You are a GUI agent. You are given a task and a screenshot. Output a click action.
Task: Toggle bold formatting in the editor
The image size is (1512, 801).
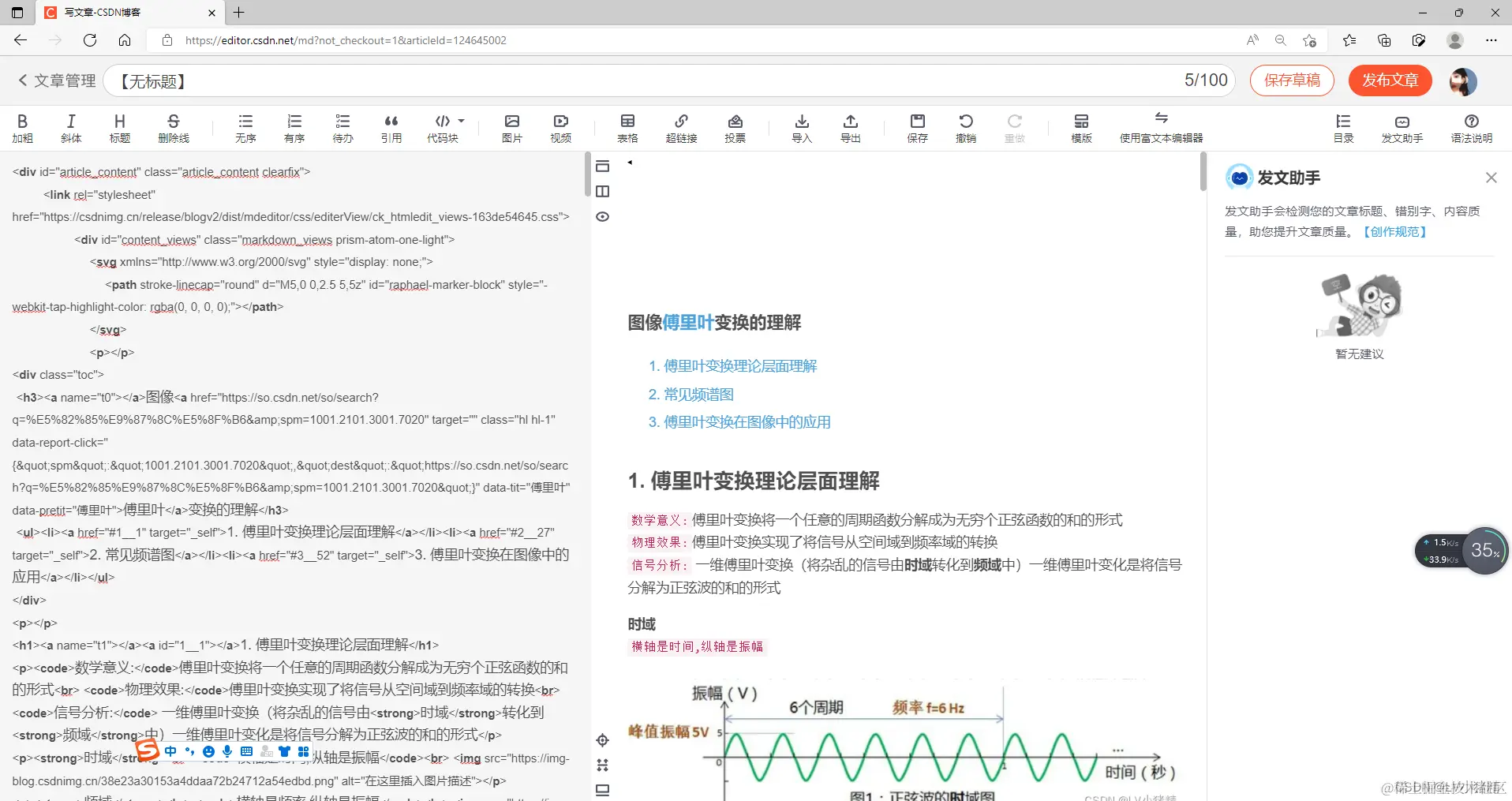[22, 127]
